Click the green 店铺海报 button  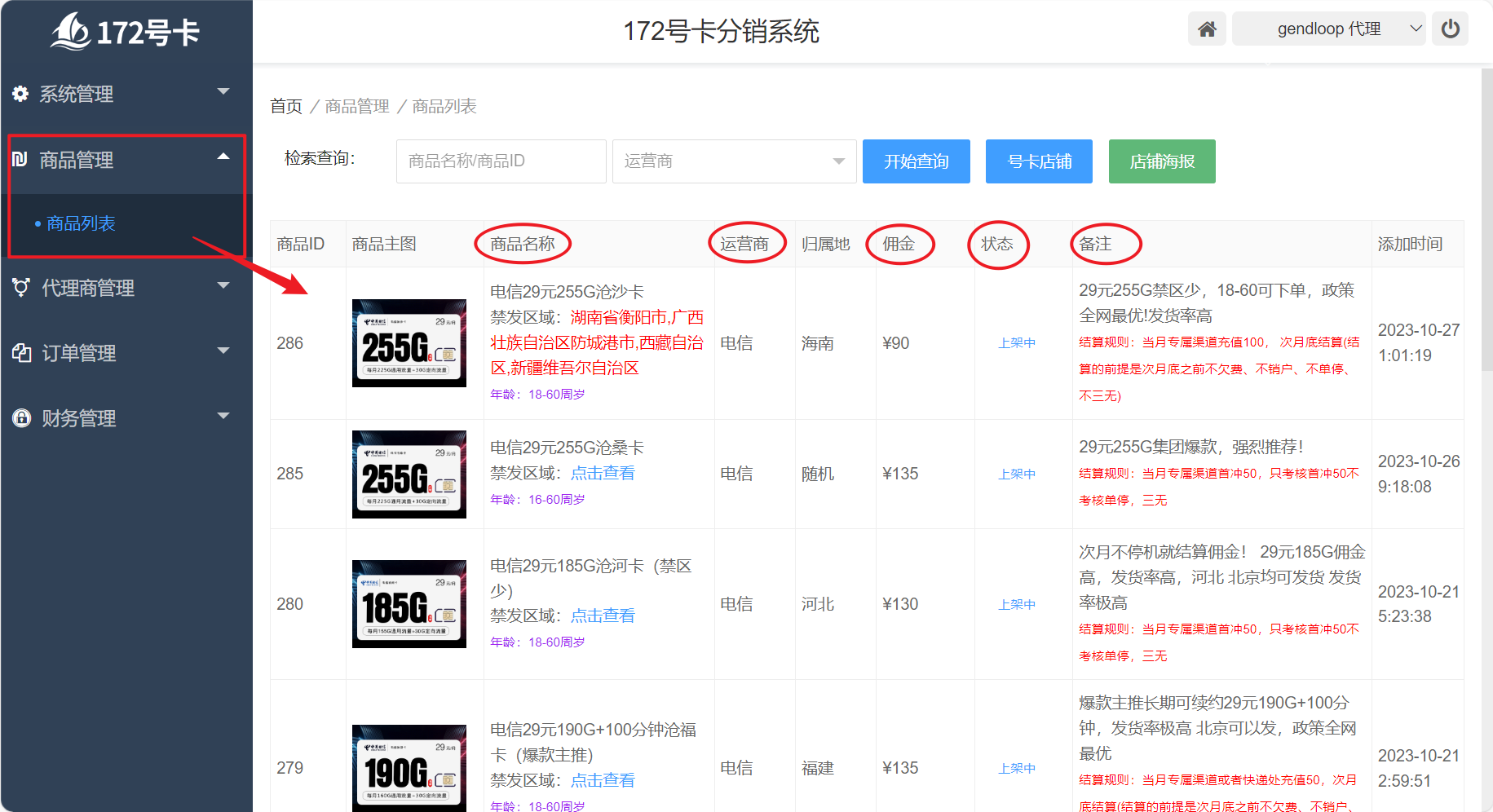1161,161
